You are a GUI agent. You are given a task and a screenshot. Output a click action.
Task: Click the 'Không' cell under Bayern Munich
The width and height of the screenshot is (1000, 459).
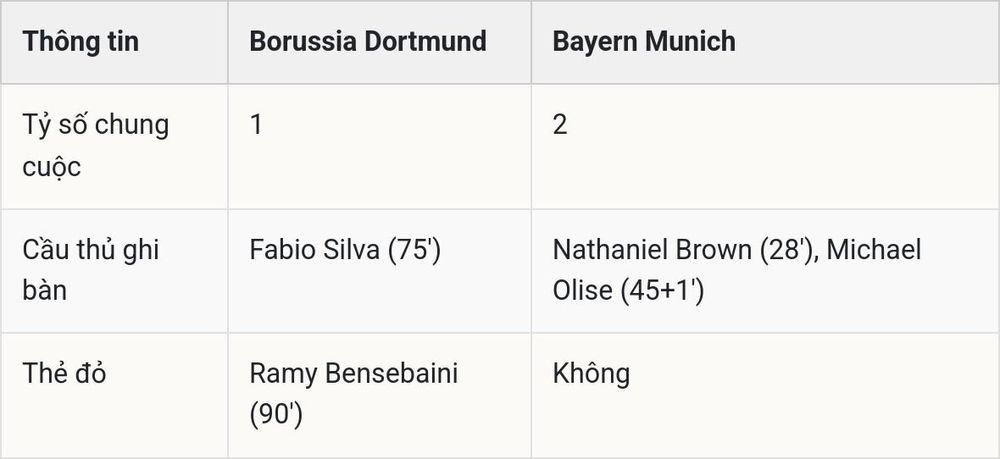[591, 374]
